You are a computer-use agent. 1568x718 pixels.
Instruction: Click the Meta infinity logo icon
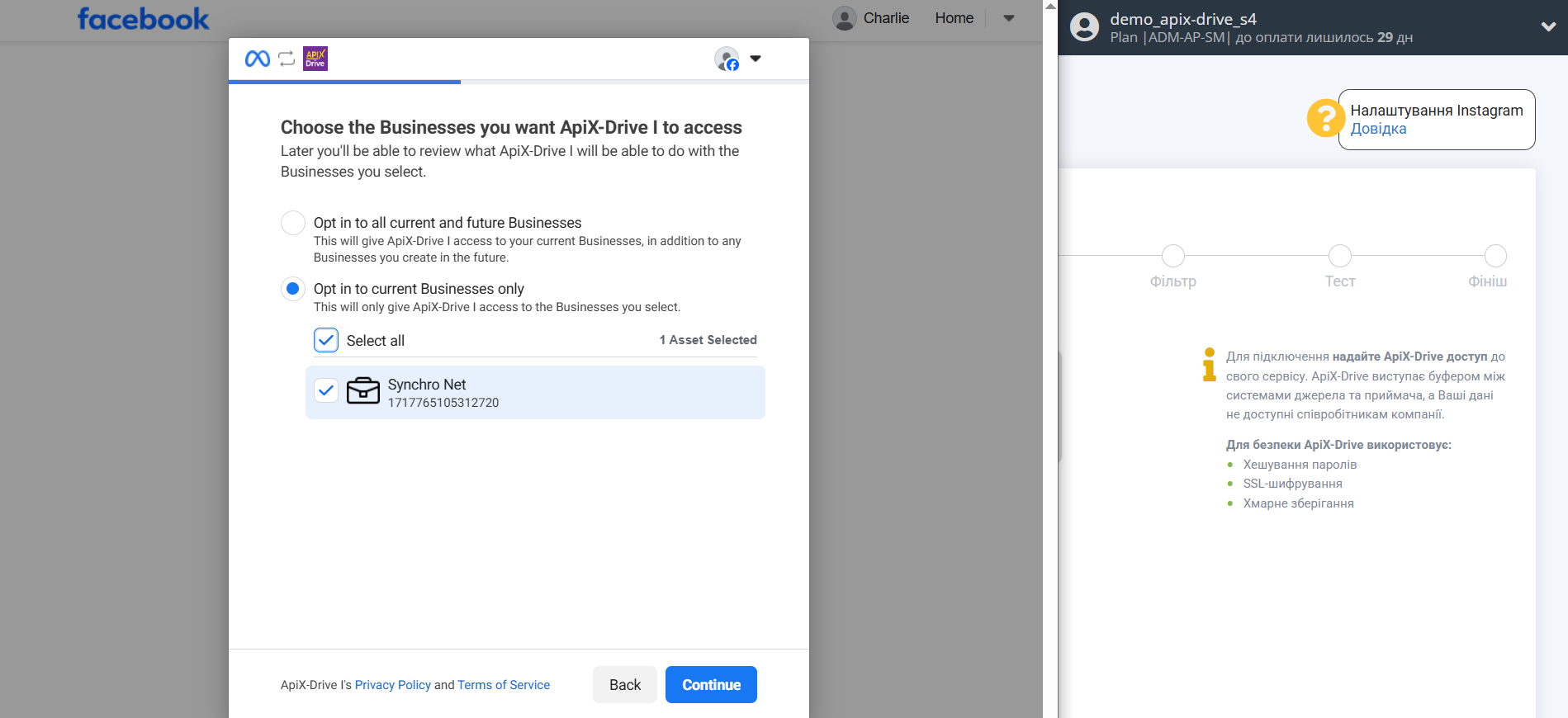(258, 59)
